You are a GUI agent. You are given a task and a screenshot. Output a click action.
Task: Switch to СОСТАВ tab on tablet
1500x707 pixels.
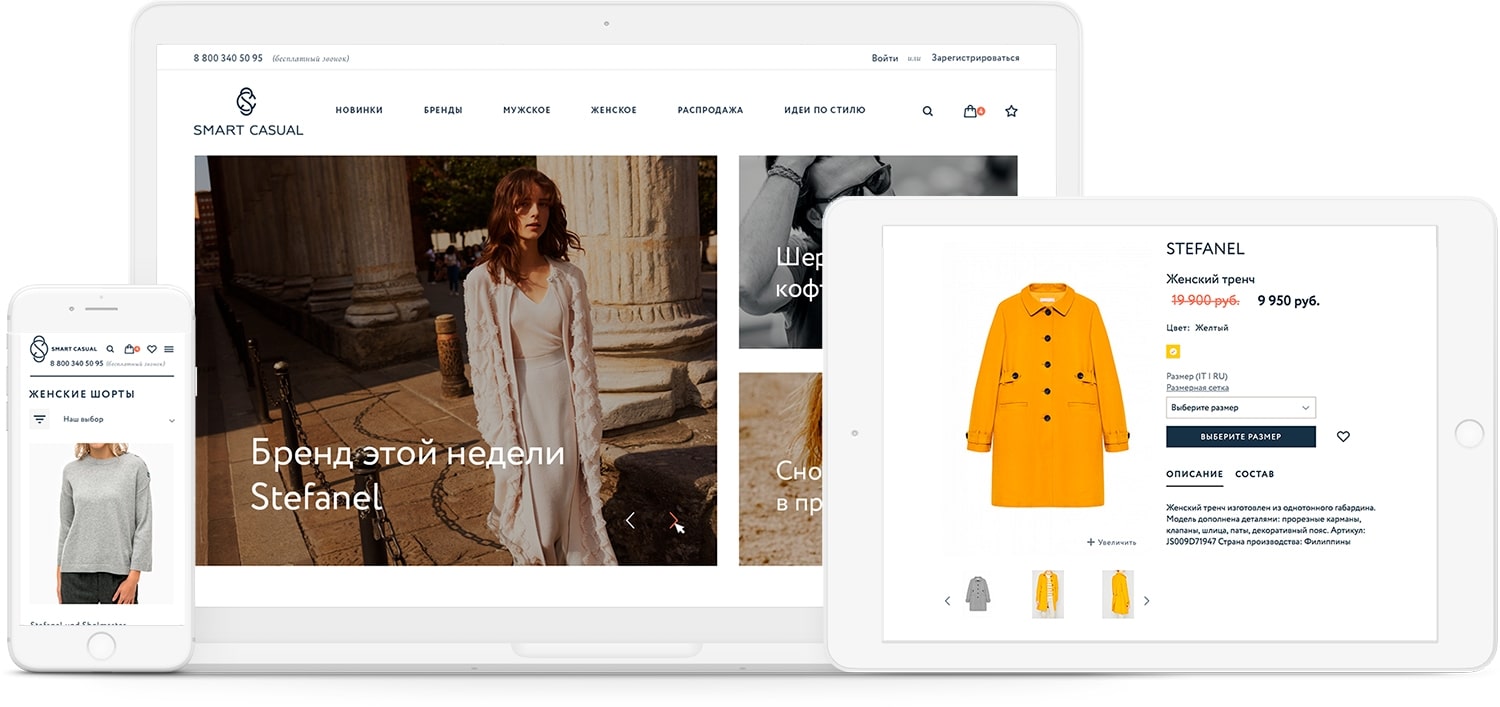[1254, 474]
